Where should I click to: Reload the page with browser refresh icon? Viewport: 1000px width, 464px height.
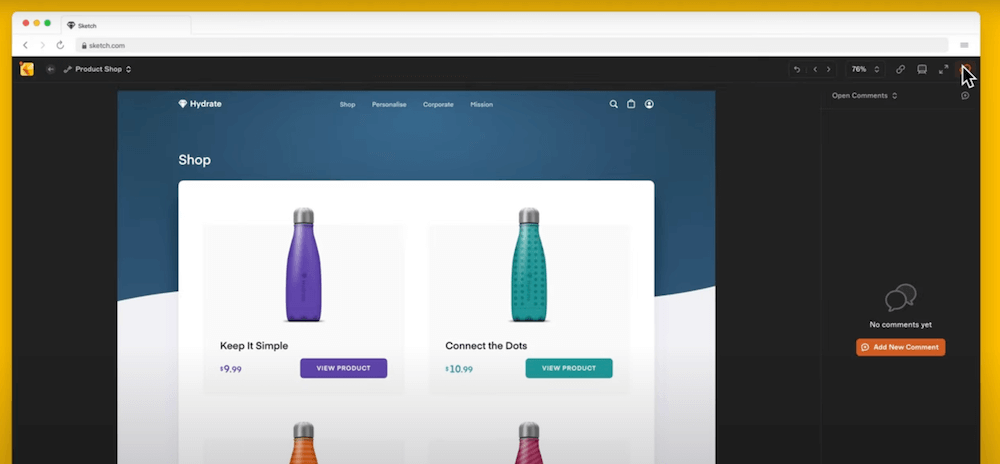click(x=60, y=45)
